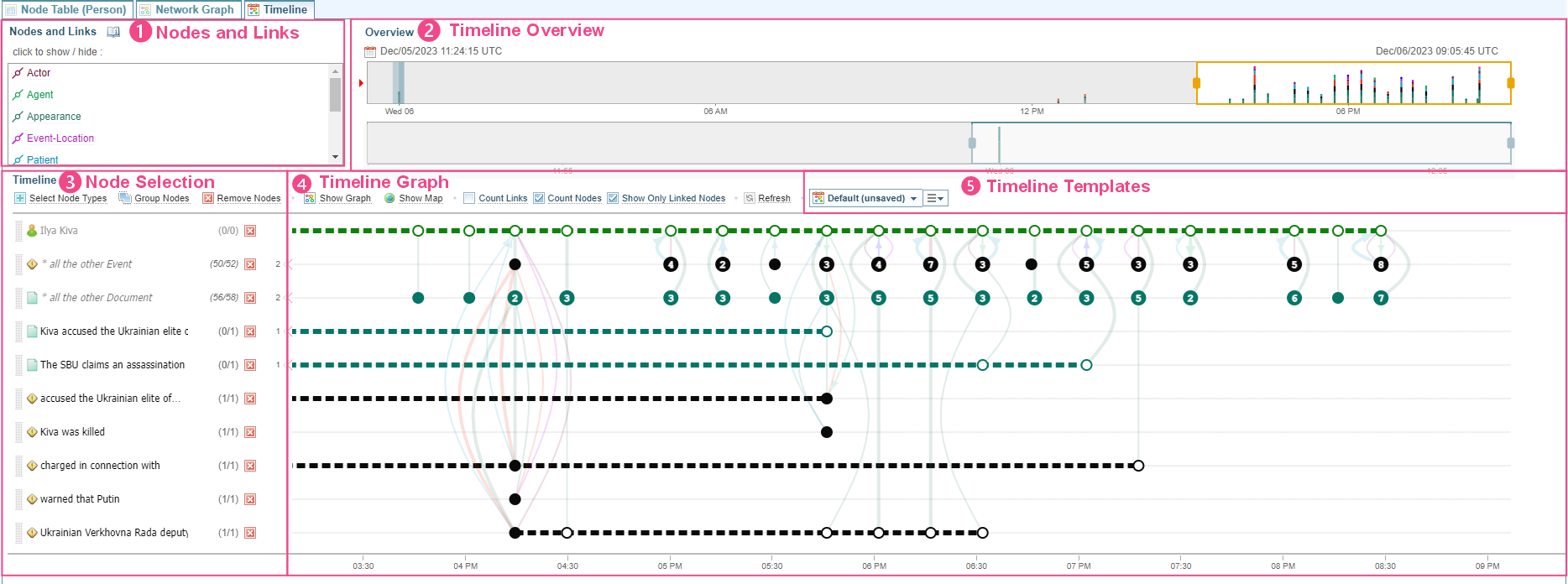
Task: Remove the Ilya Kiva row with red X
Action: click(250, 231)
